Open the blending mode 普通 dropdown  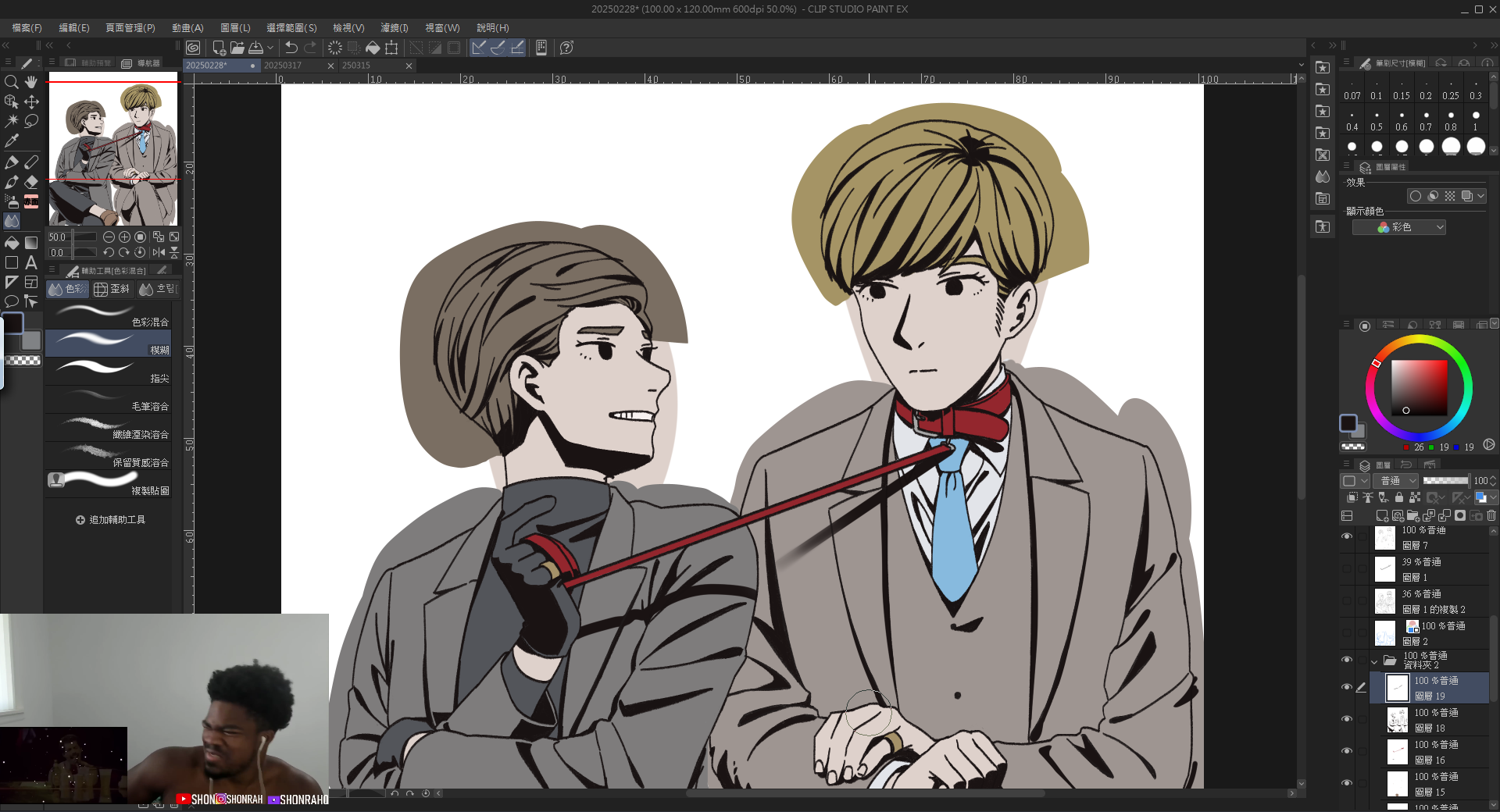[x=1397, y=481]
